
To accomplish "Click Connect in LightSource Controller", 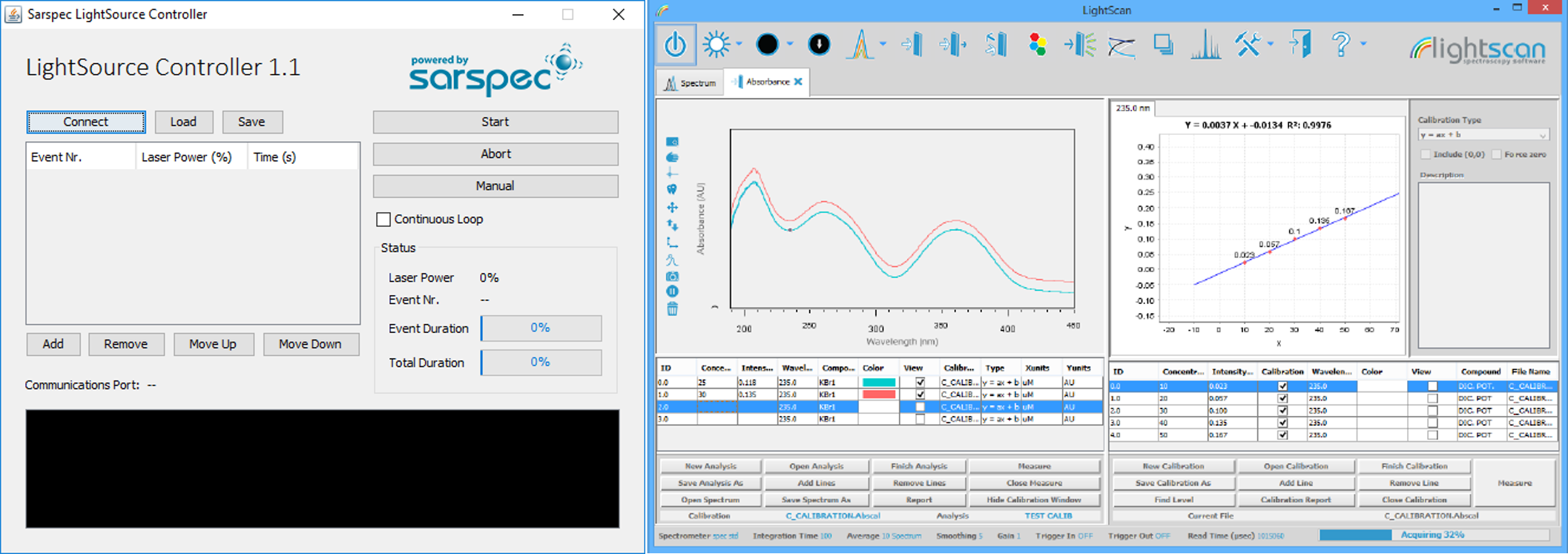I will [x=86, y=122].
